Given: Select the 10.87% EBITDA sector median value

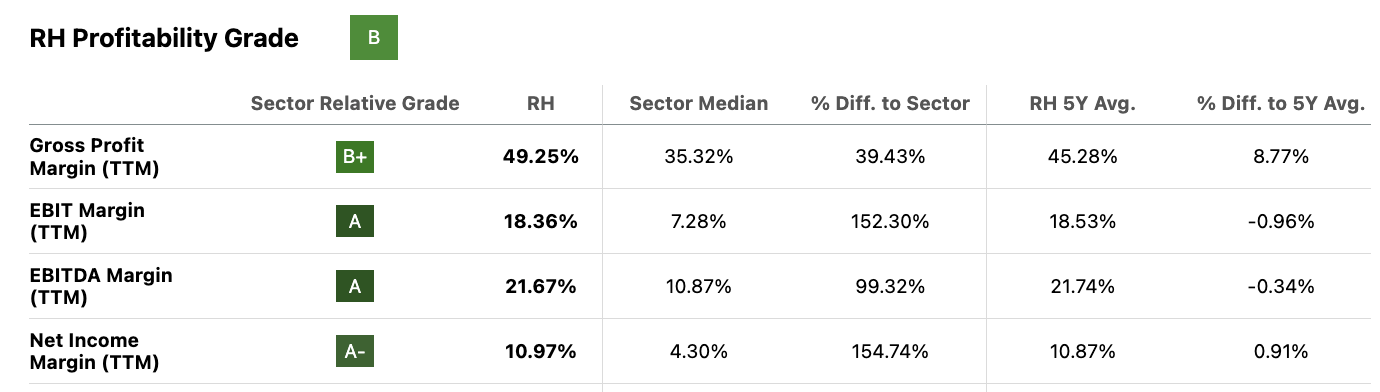Looking at the screenshot, I should (x=699, y=287).
